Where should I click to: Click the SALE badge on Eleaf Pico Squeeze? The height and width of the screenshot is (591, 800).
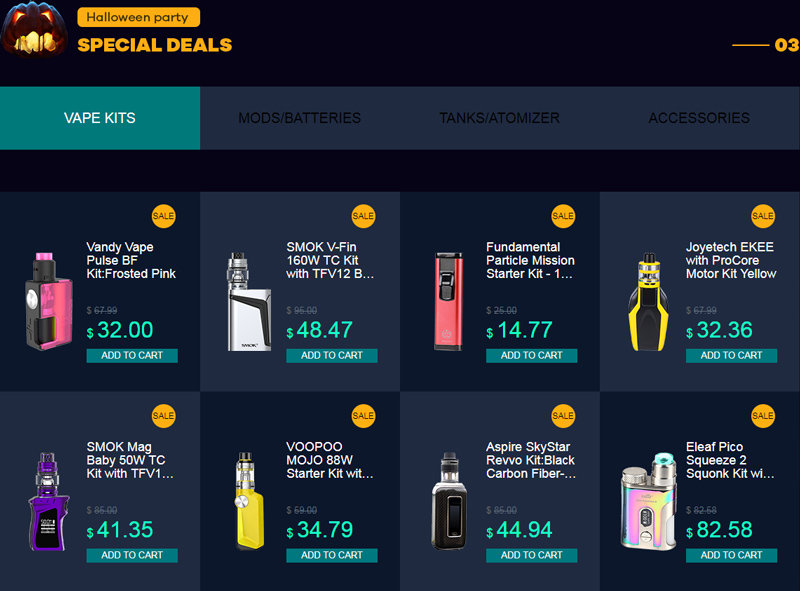click(763, 416)
